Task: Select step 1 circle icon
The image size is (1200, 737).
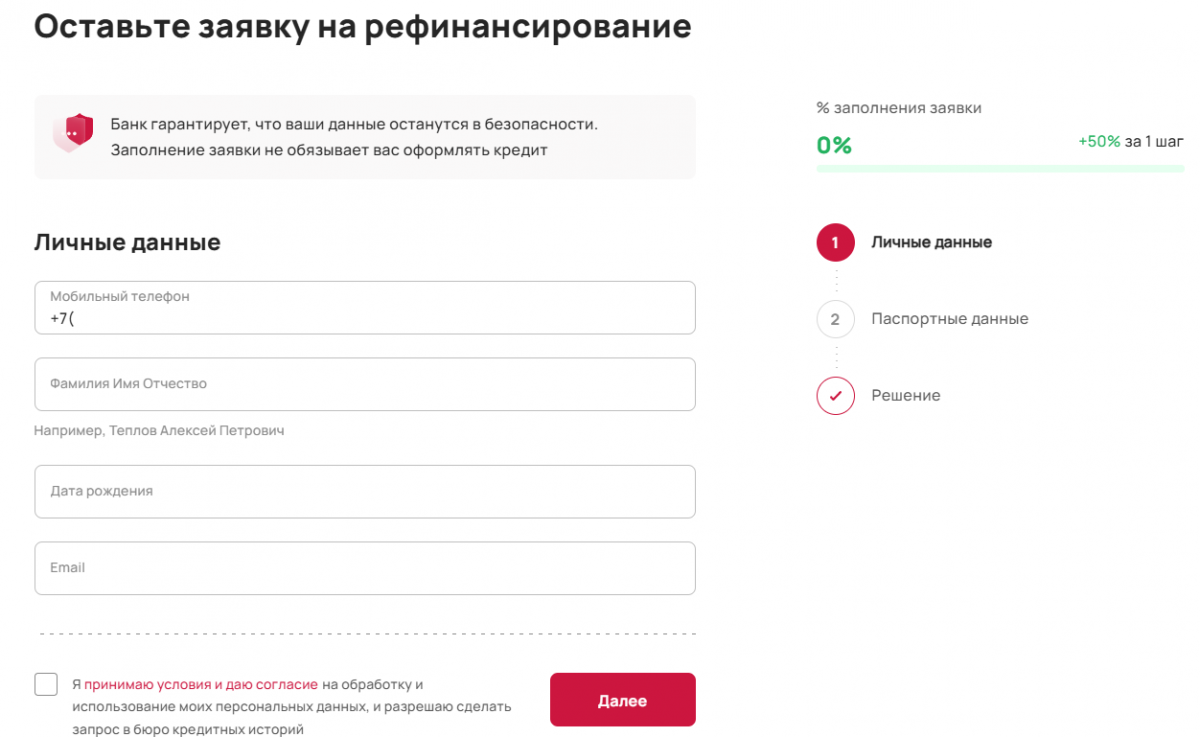Action: pos(835,242)
